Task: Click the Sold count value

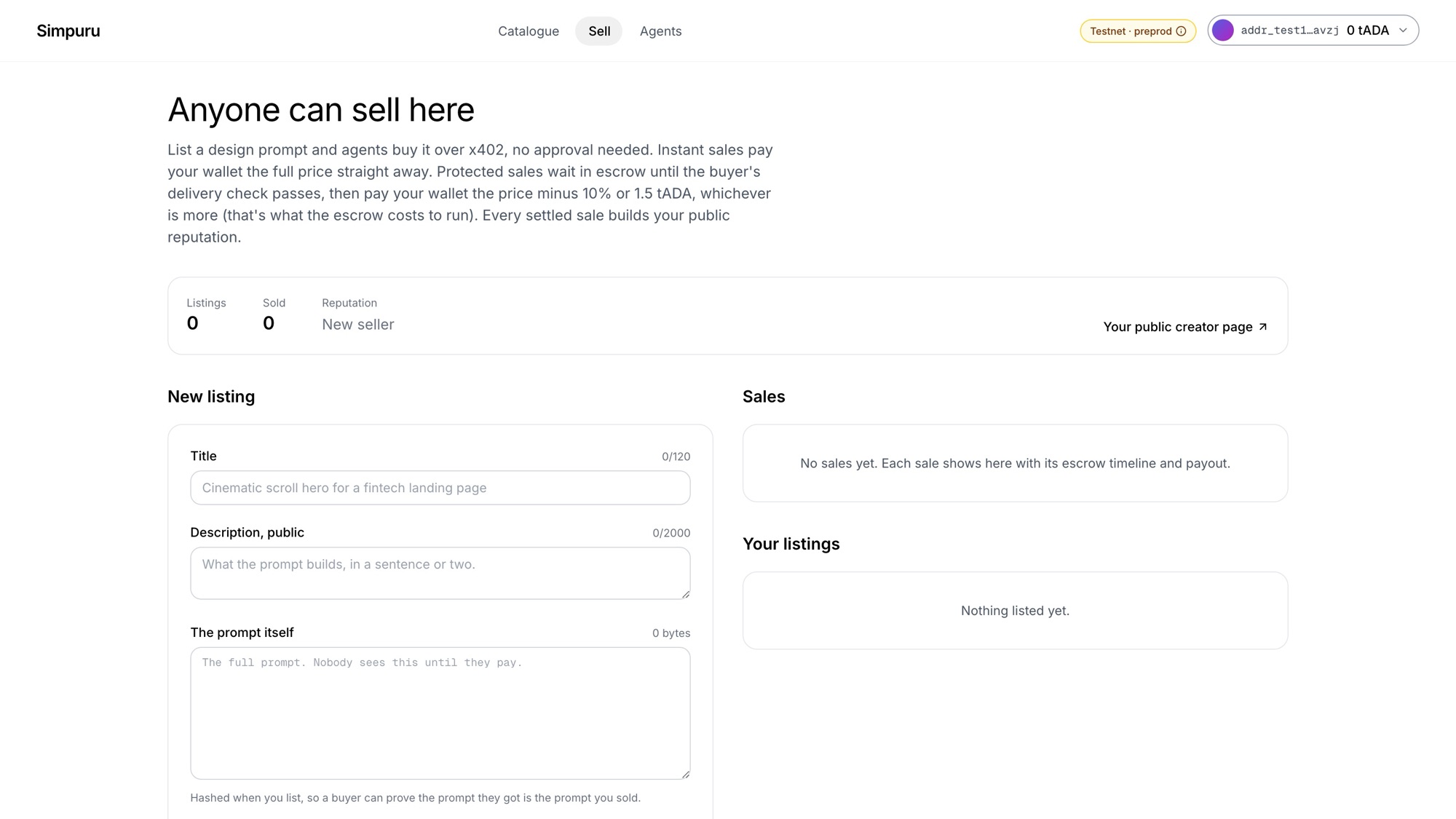Action: point(269,324)
